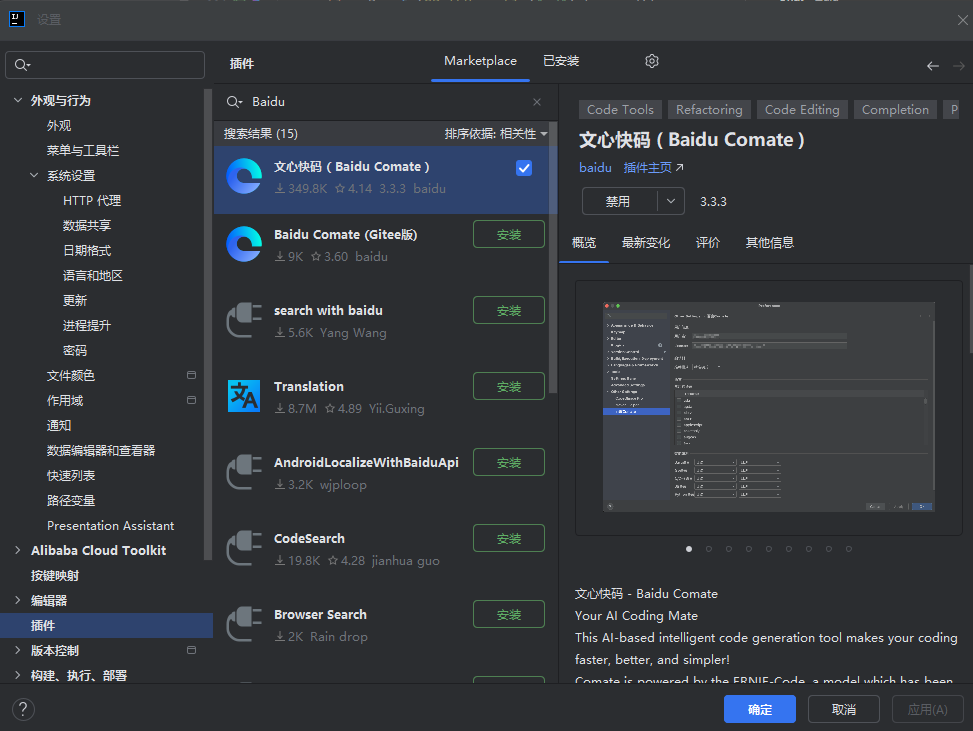The width and height of the screenshot is (973, 731).
Task: Click the settings search magnifier icon
Action: 22,65
